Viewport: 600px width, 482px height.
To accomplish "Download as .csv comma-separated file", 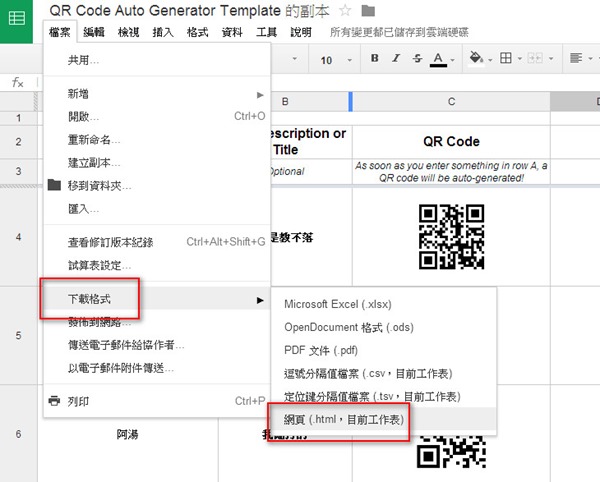I will tap(384, 373).
